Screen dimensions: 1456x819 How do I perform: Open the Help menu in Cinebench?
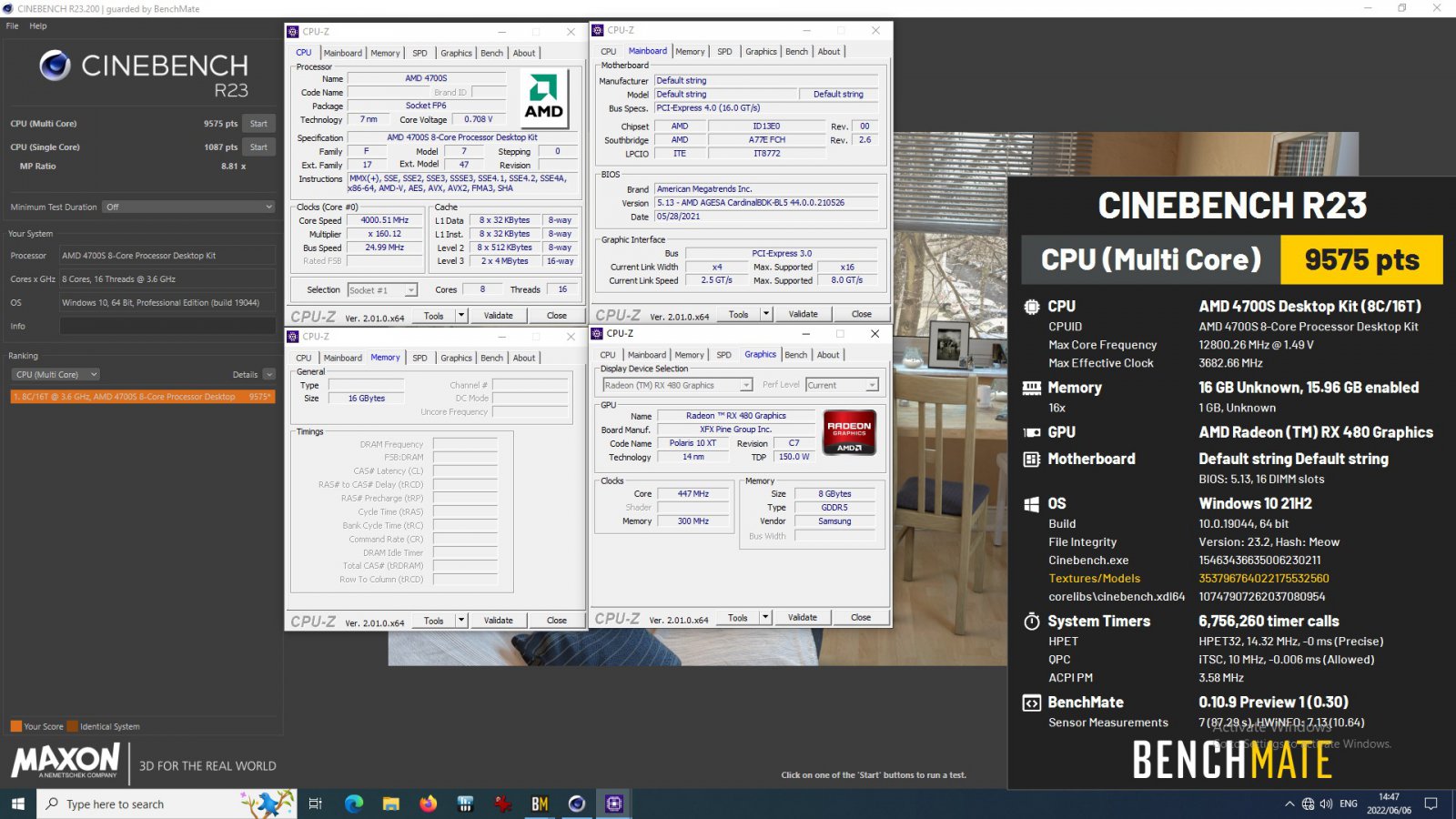pyautogui.click(x=38, y=25)
